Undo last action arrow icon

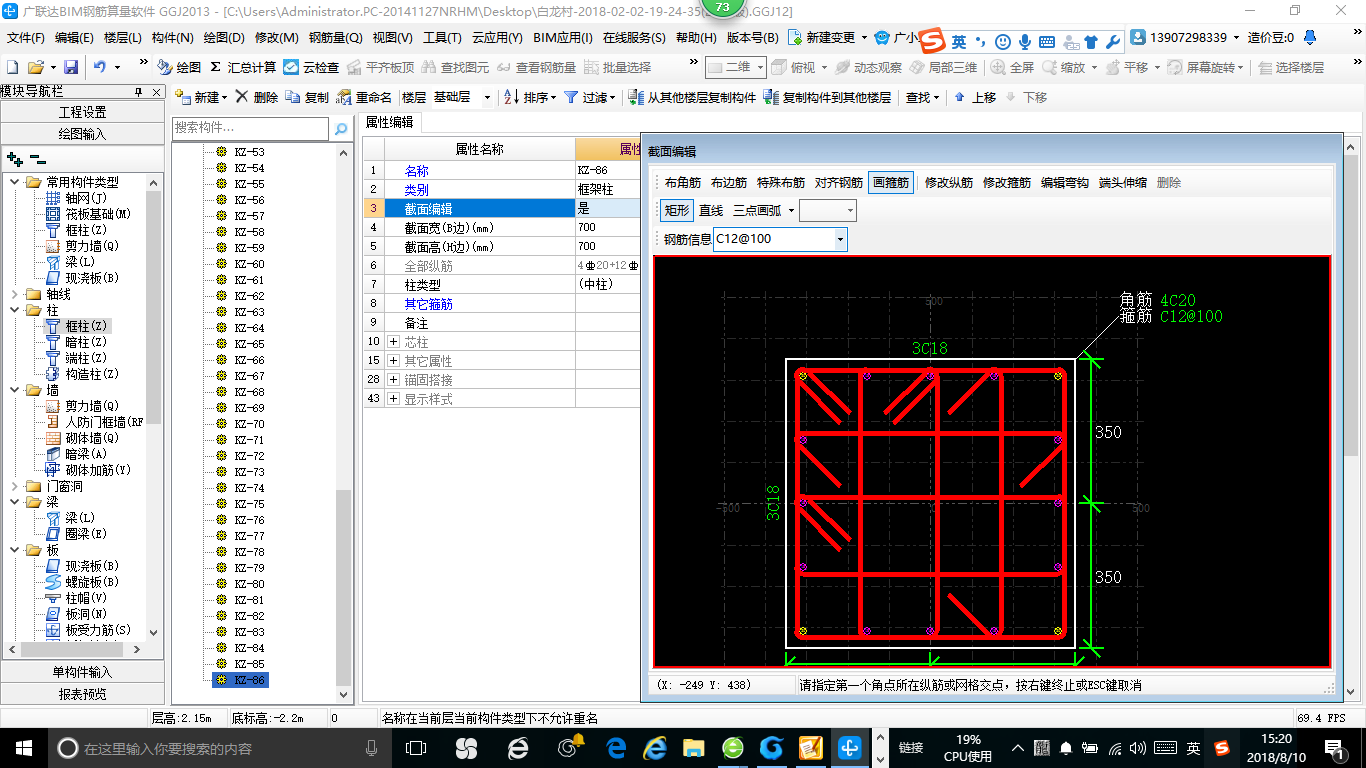(x=100, y=67)
